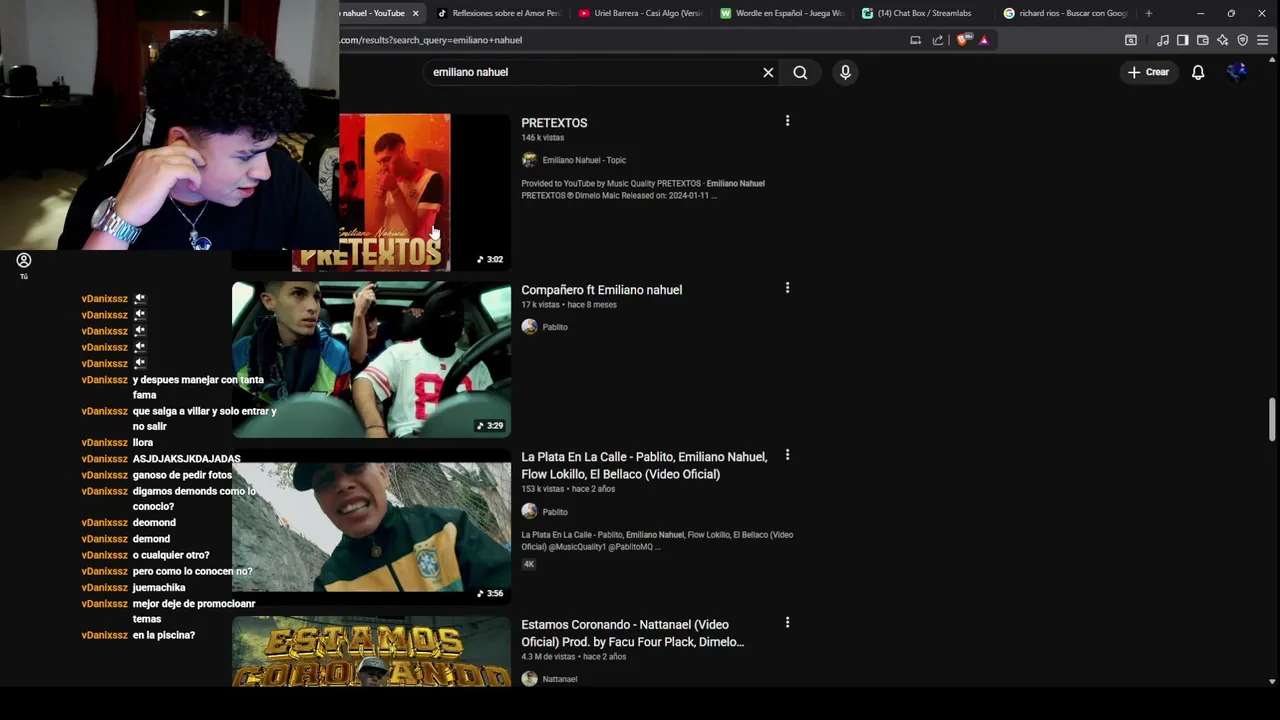Viewport: 1280px width, 720px height.
Task: Open the more options menu for La Plata En La Calle
Action: (787, 455)
